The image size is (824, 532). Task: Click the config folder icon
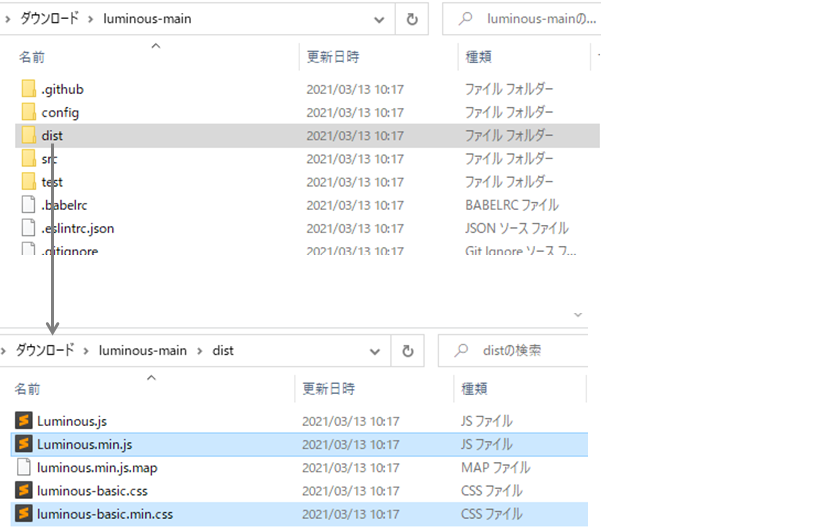click(29, 112)
